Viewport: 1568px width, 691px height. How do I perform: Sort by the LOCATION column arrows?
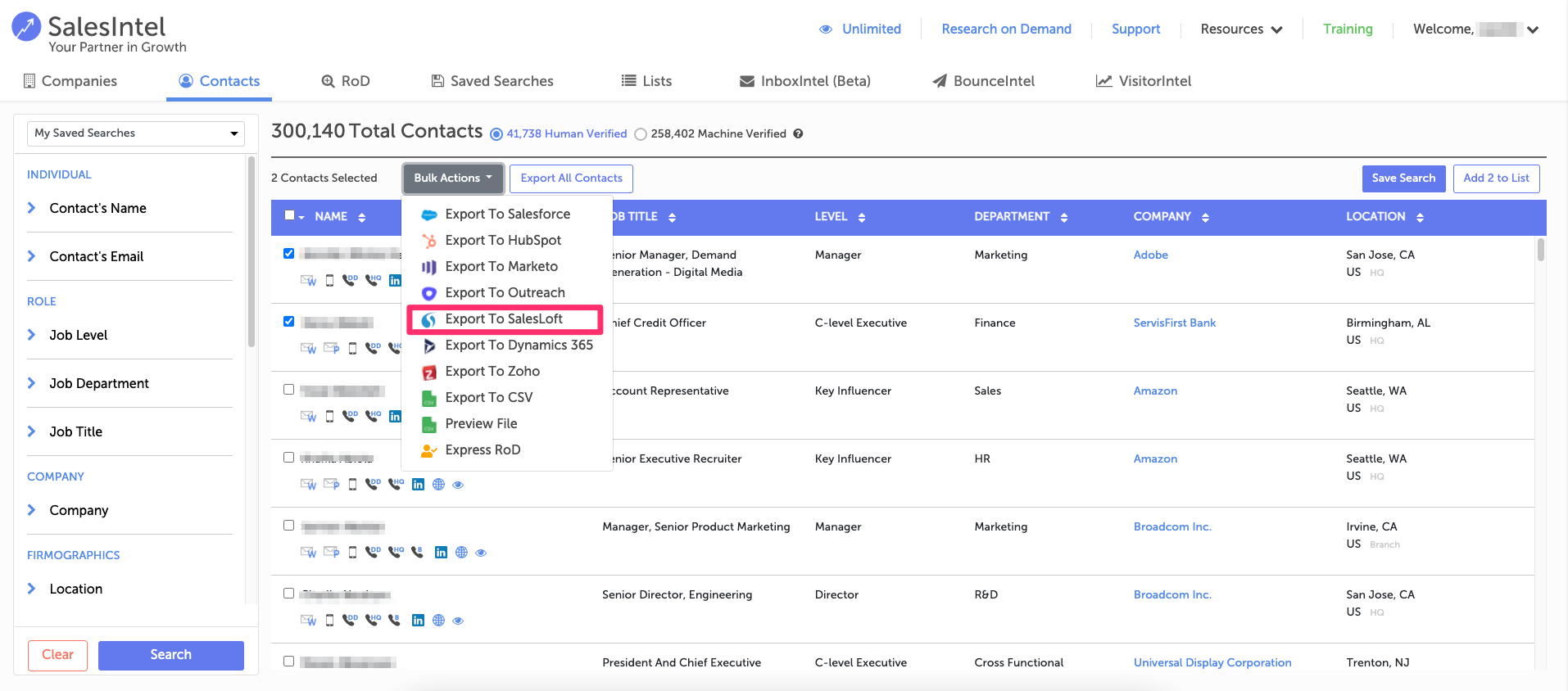point(1420,217)
